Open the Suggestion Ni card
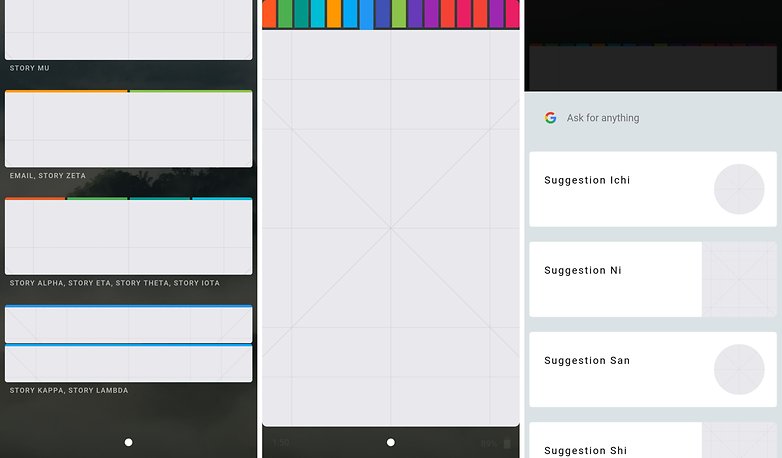The height and width of the screenshot is (458, 782). pyautogui.click(x=653, y=279)
